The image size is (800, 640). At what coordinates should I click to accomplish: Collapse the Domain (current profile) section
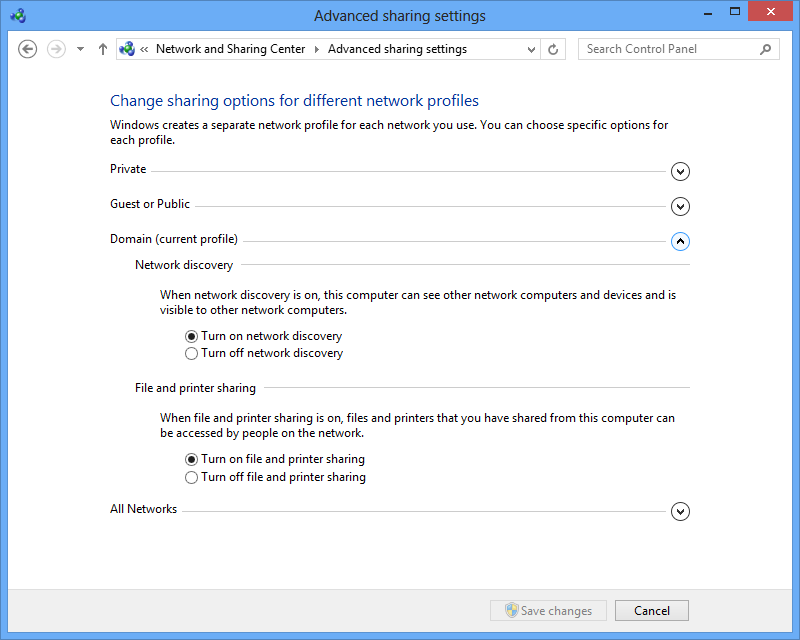point(680,241)
